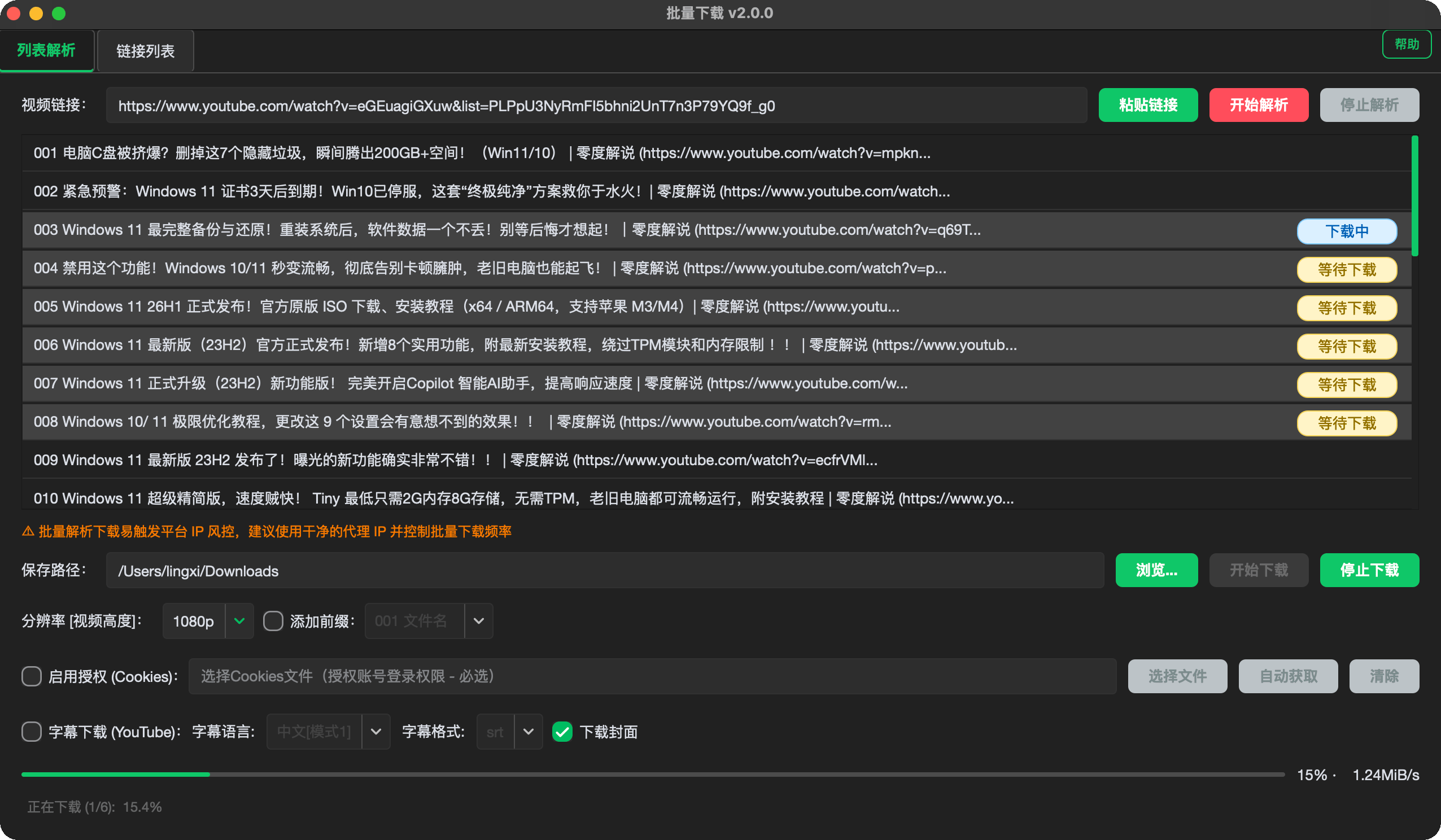The width and height of the screenshot is (1441, 840).
Task: Enable the 添加前缀 checkbox
Action: tap(273, 621)
